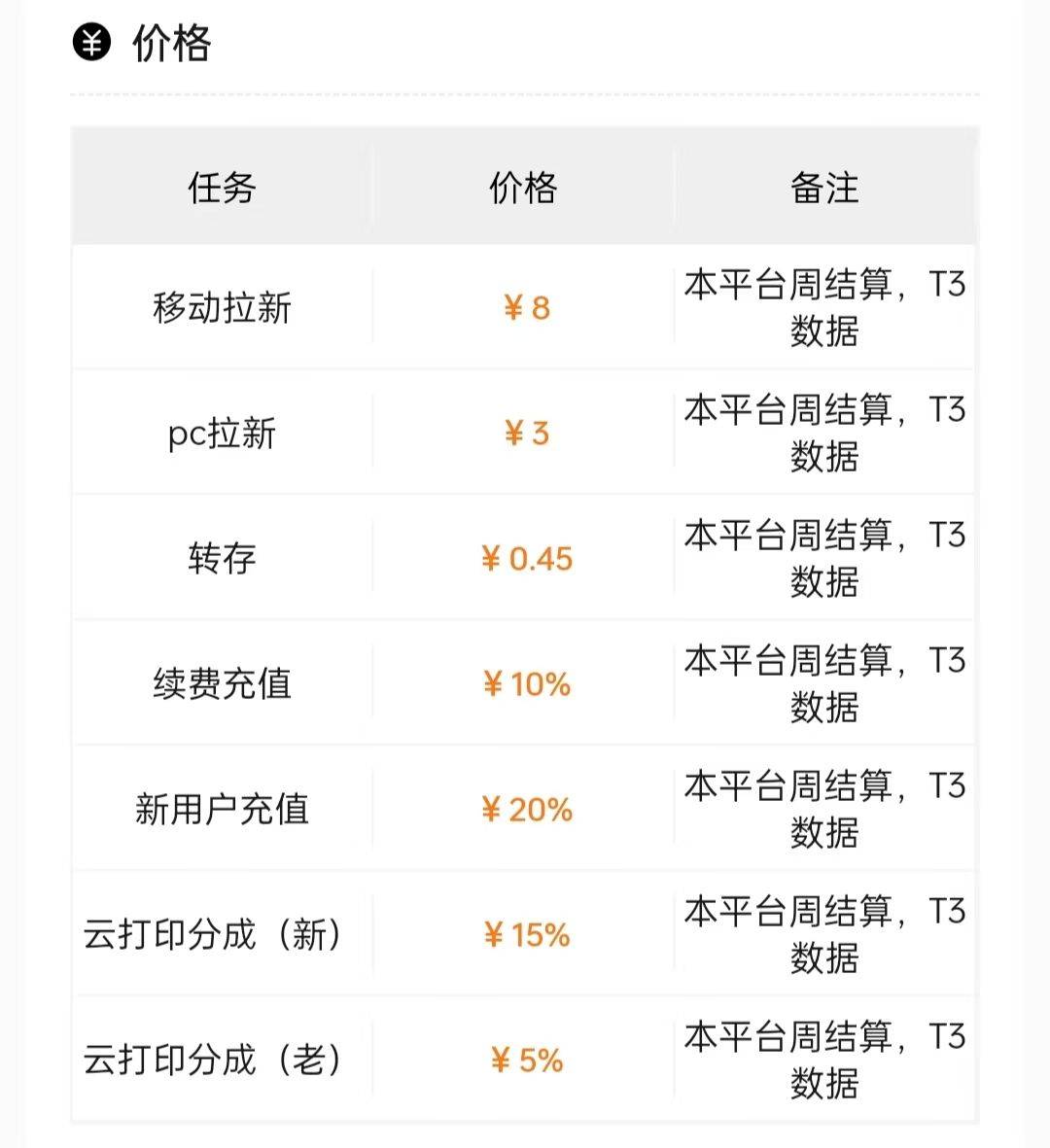Click the ¥10% price value
This screenshot has height=1148, width=1050.
coord(527,683)
